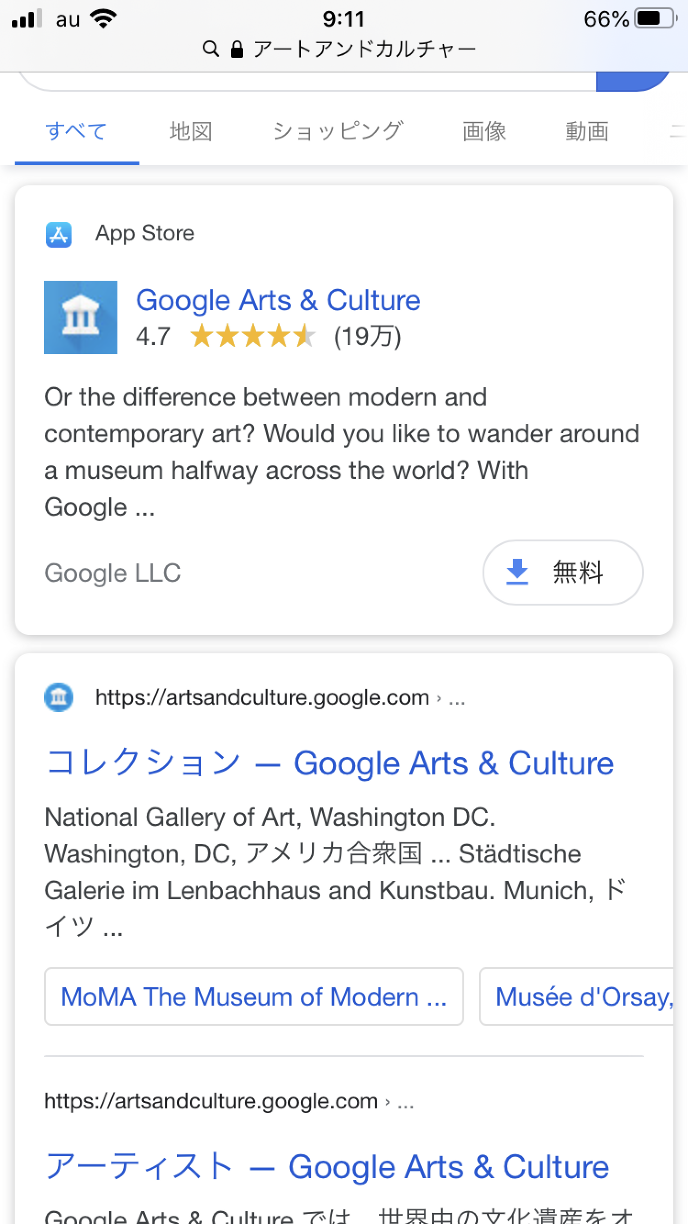Open the ショッピング tab
688x1224 pixels.
click(337, 131)
